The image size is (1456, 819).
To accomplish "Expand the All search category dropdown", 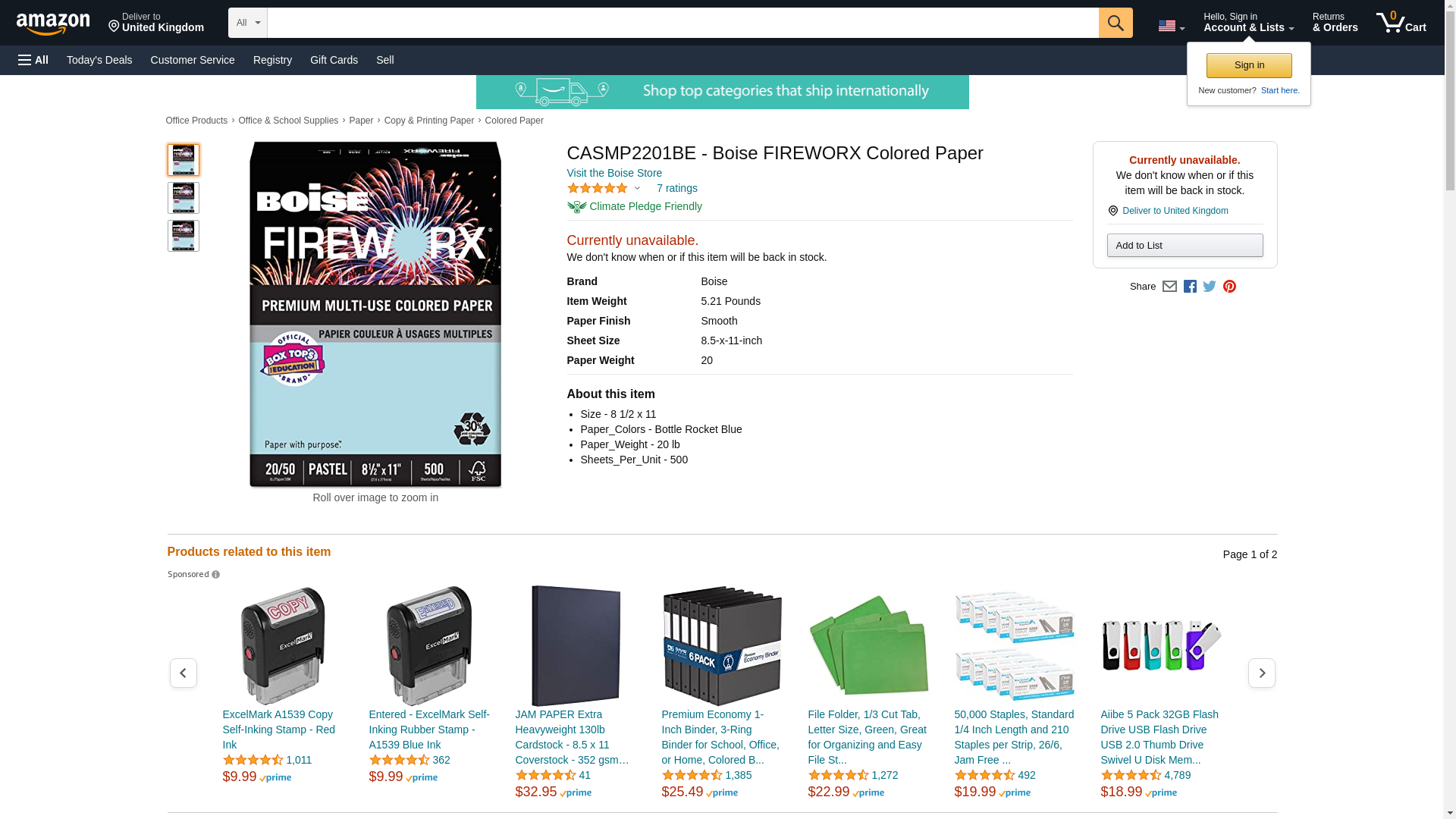I will [x=247, y=23].
